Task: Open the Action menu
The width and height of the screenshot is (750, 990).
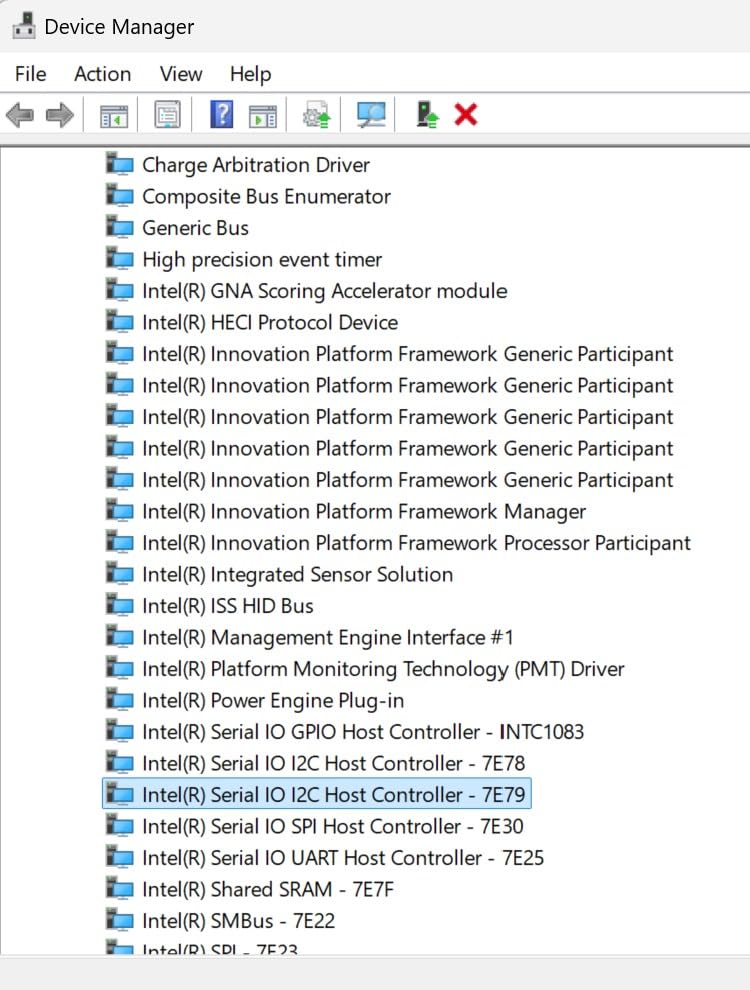Action: pyautogui.click(x=102, y=74)
